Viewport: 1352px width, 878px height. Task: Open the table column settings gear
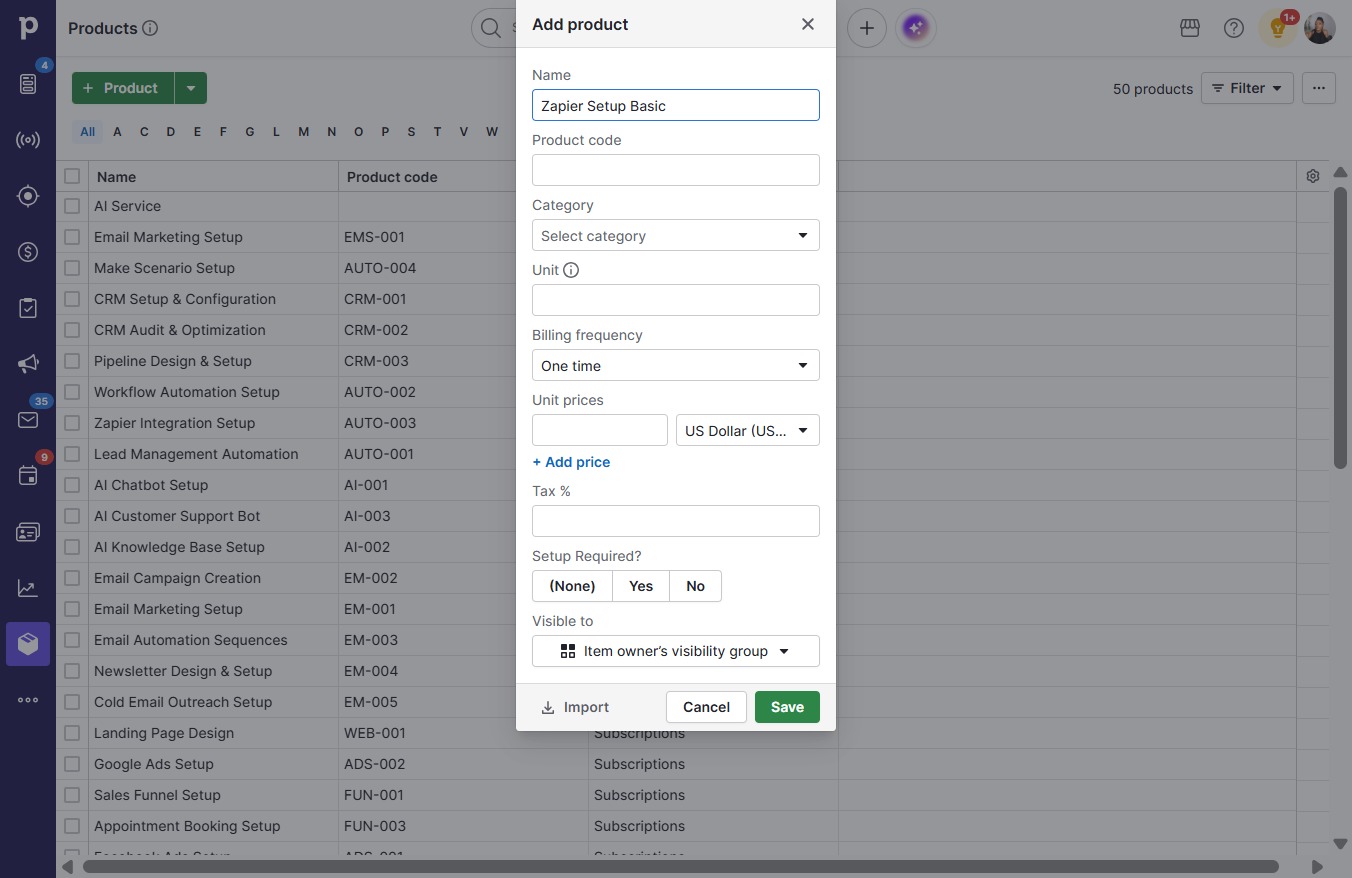coord(1313,176)
